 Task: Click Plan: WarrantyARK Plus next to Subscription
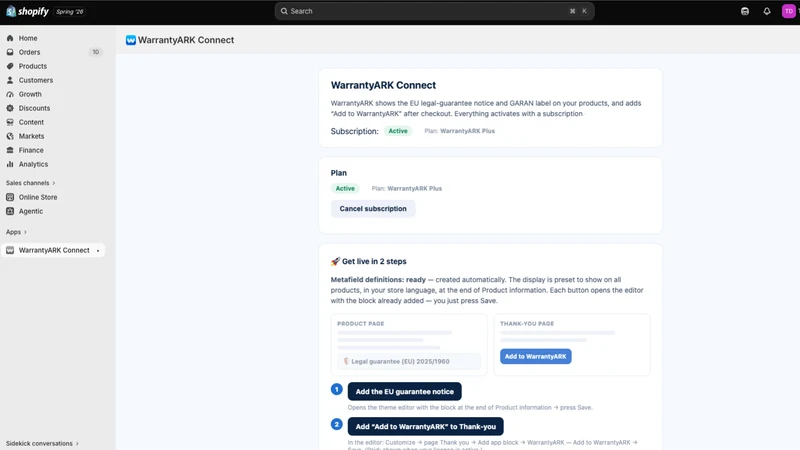pyautogui.click(x=459, y=131)
